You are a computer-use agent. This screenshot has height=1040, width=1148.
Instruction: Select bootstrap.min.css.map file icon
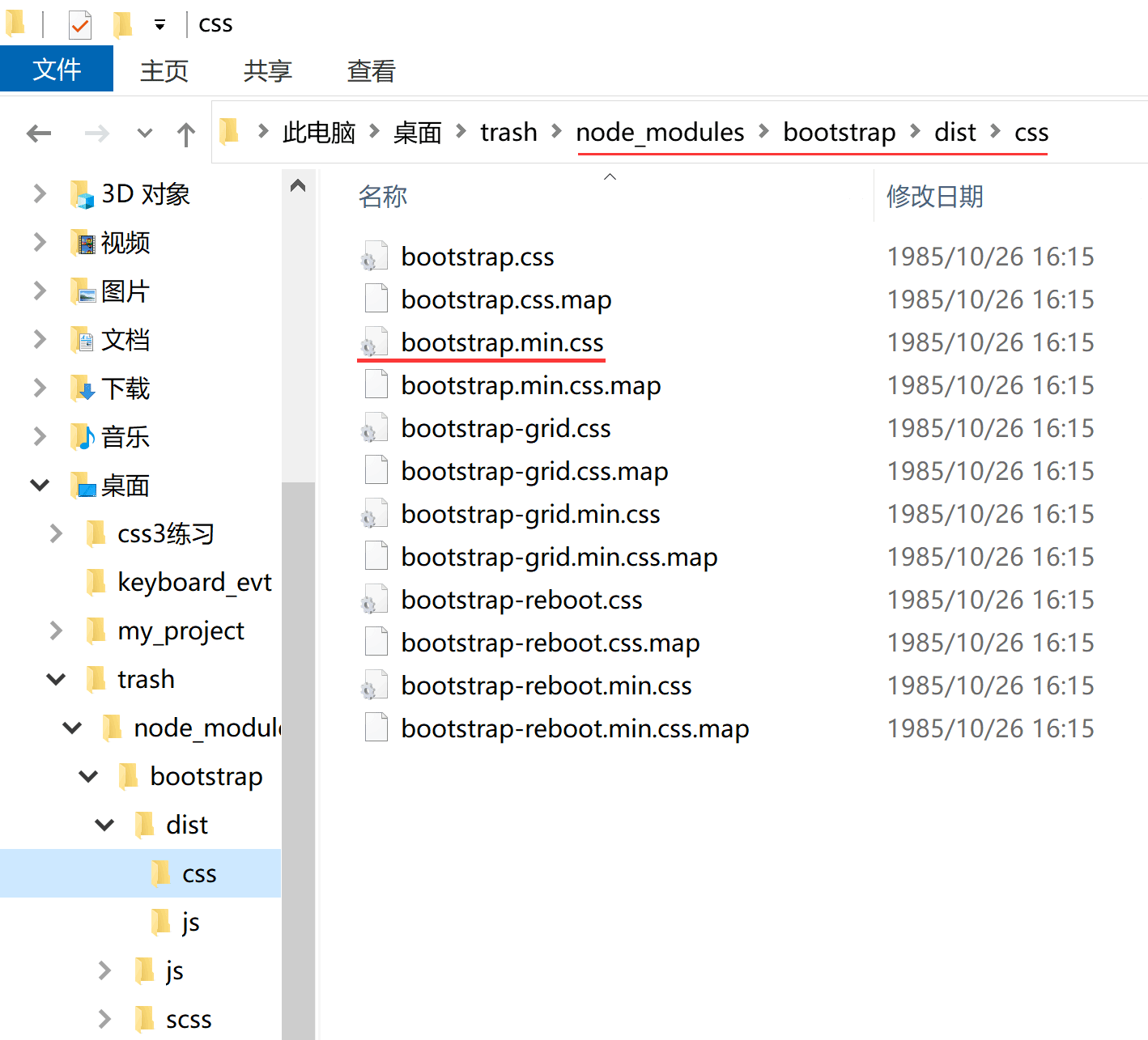[376, 384]
